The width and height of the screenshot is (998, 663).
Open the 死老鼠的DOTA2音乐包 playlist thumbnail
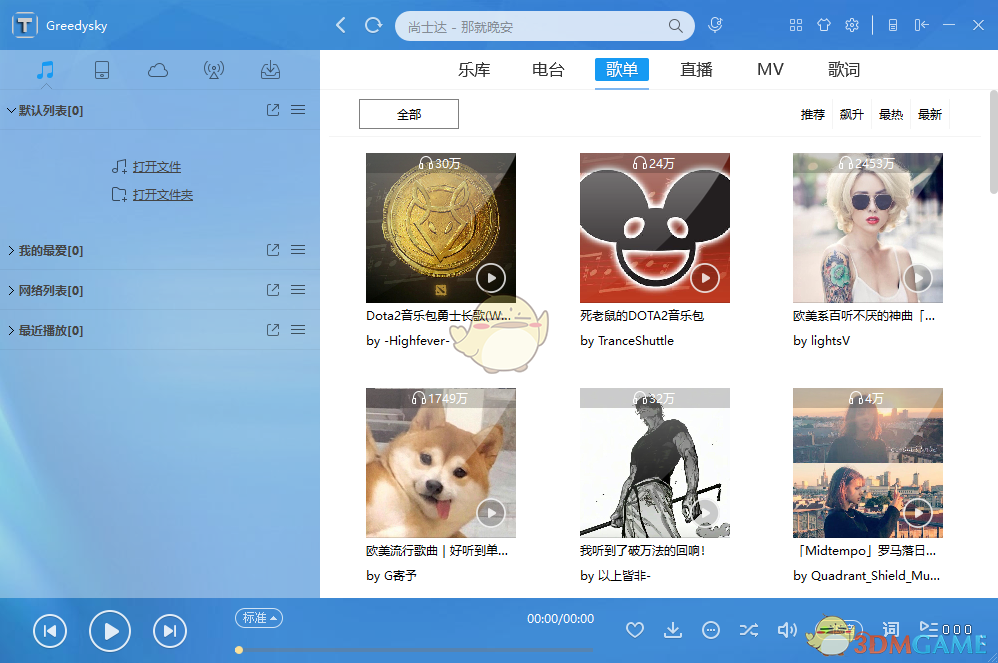point(654,227)
